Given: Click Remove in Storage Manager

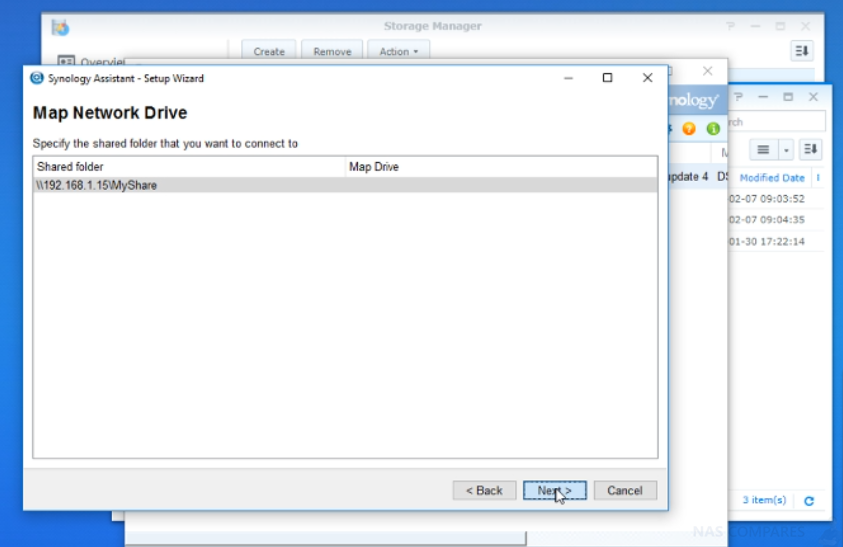Looking at the screenshot, I should 332,51.
